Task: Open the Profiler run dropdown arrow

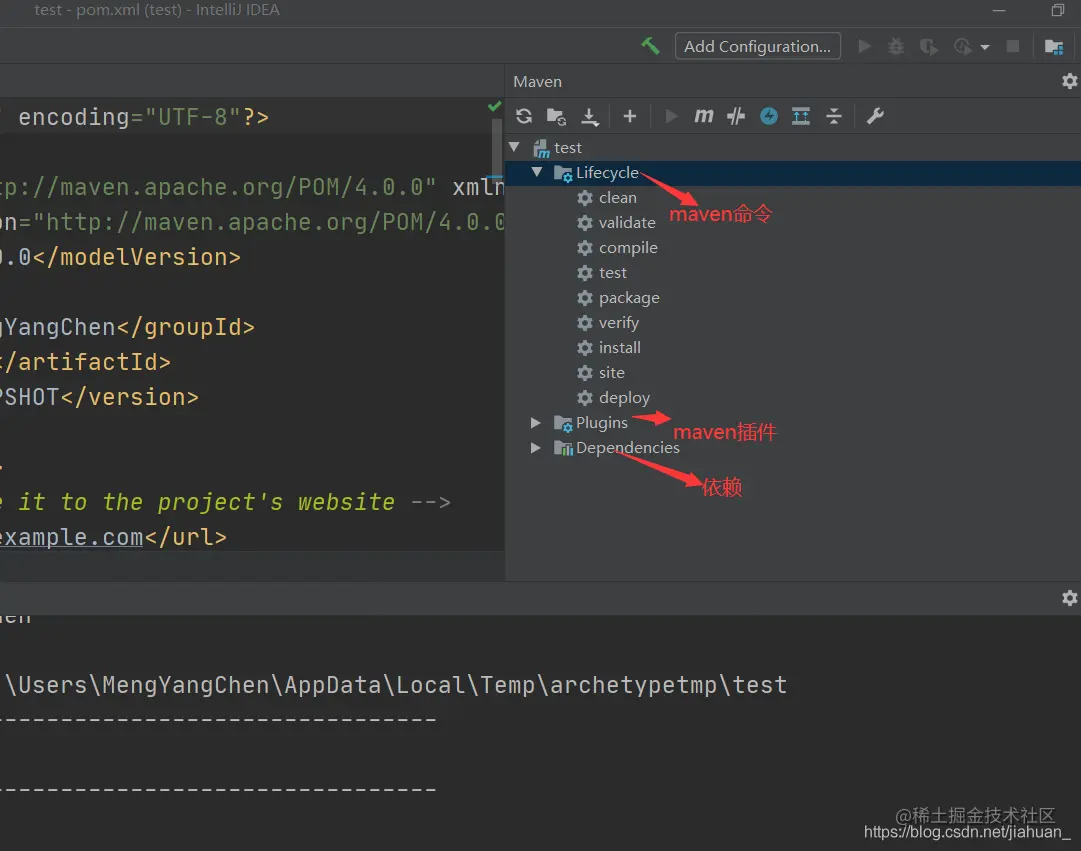Action: pyautogui.click(x=985, y=47)
